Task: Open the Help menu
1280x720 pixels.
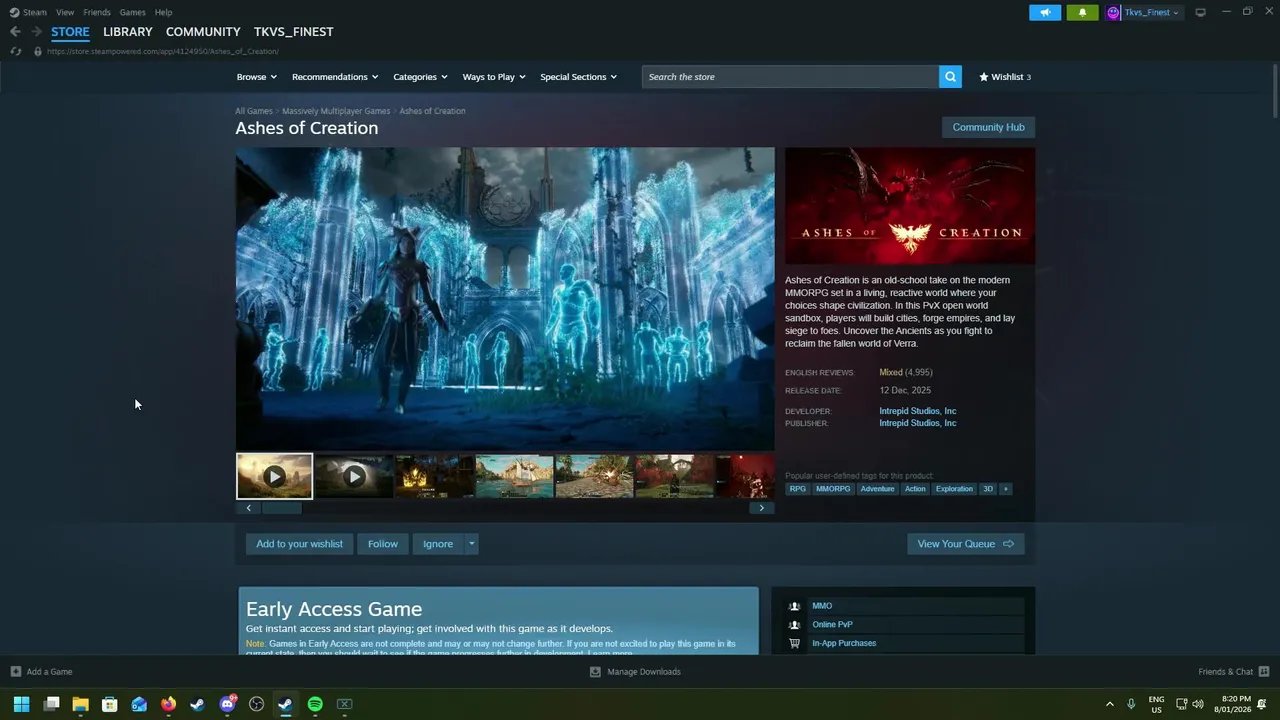Action: click(164, 12)
